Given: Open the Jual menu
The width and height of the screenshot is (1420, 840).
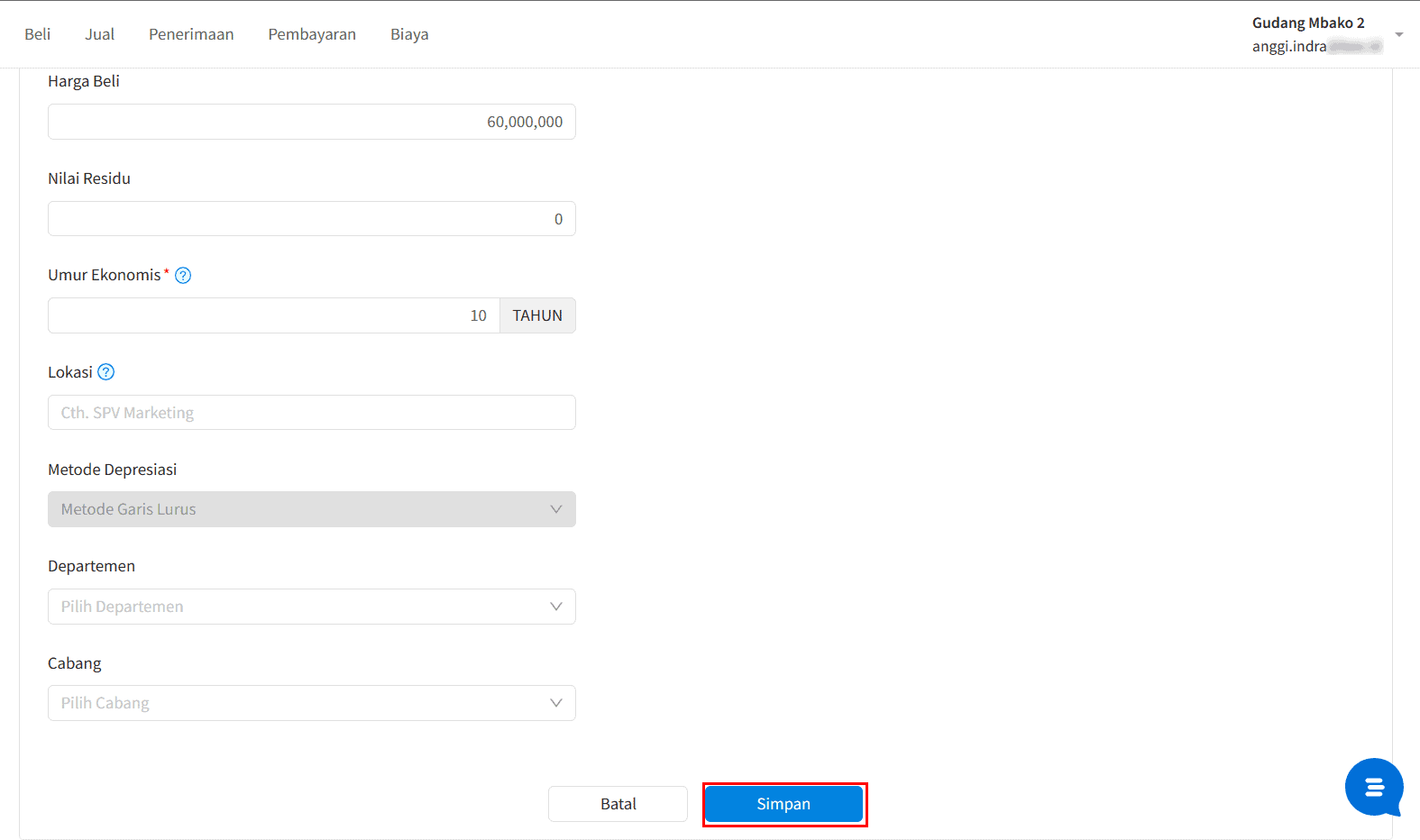Looking at the screenshot, I should pyautogui.click(x=100, y=34).
